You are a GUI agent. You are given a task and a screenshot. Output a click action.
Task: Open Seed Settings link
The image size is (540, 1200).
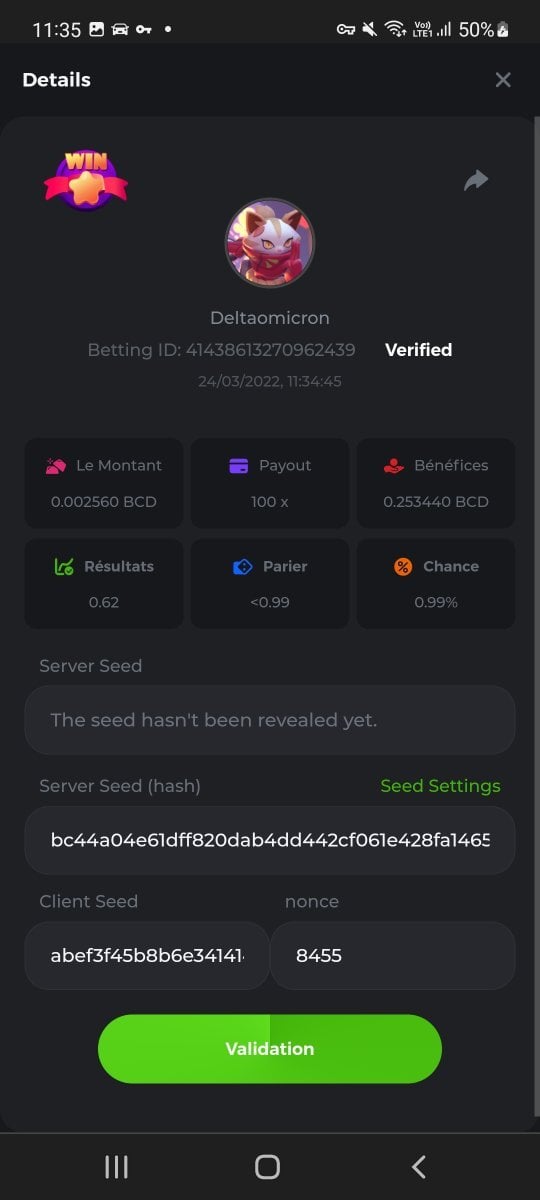pyautogui.click(x=440, y=786)
